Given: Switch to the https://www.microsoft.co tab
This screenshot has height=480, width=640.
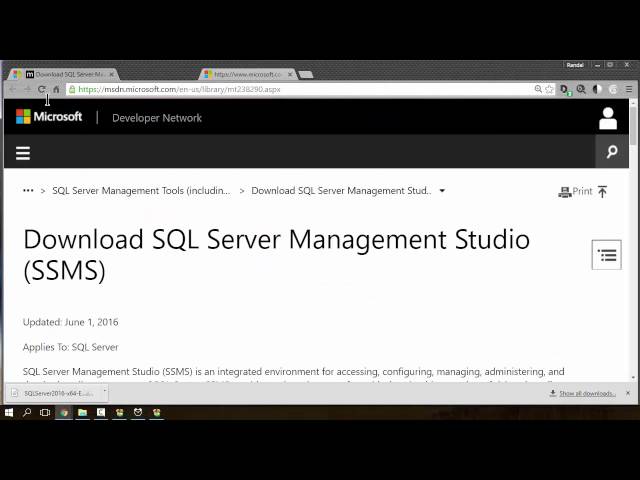Looking at the screenshot, I should (249, 74).
